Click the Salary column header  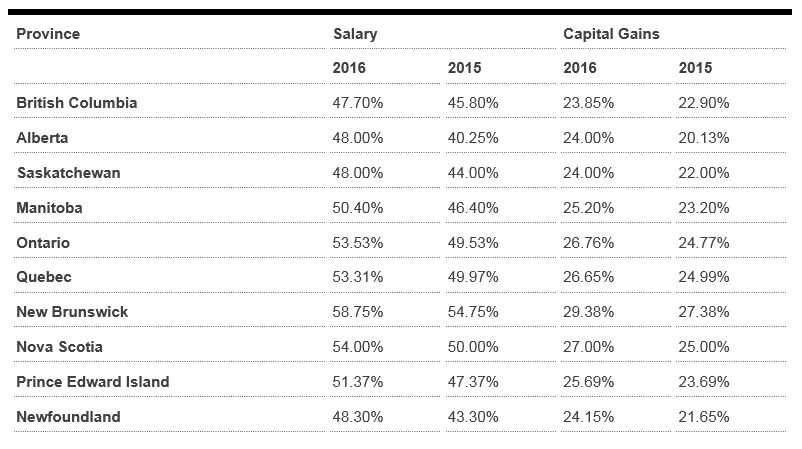[x=355, y=34]
